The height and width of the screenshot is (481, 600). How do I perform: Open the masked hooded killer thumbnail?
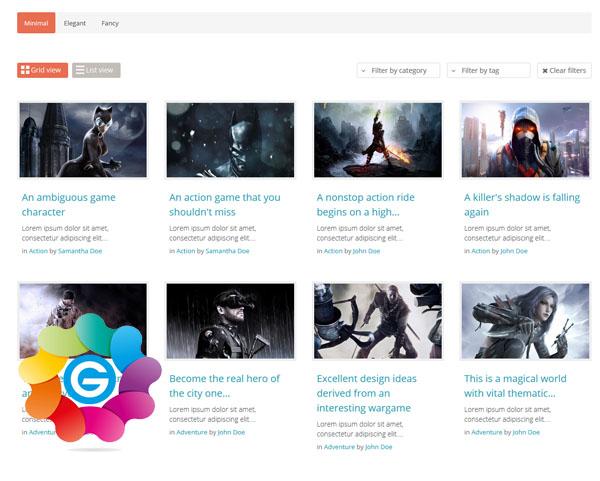(x=525, y=140)
